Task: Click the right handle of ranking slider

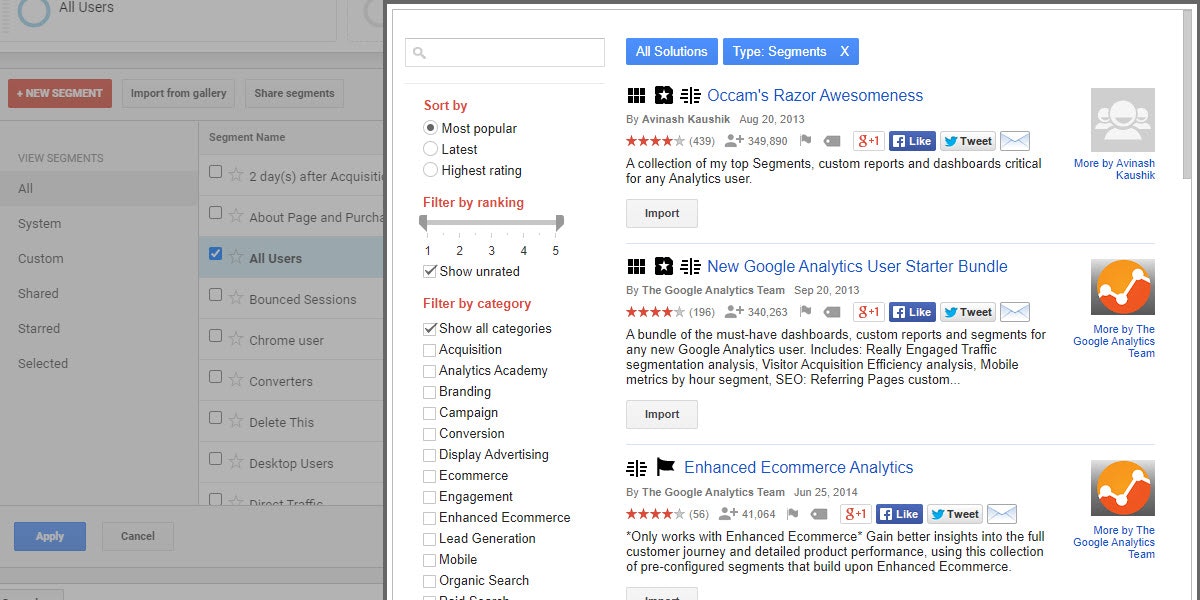Action: coord(559,222)
